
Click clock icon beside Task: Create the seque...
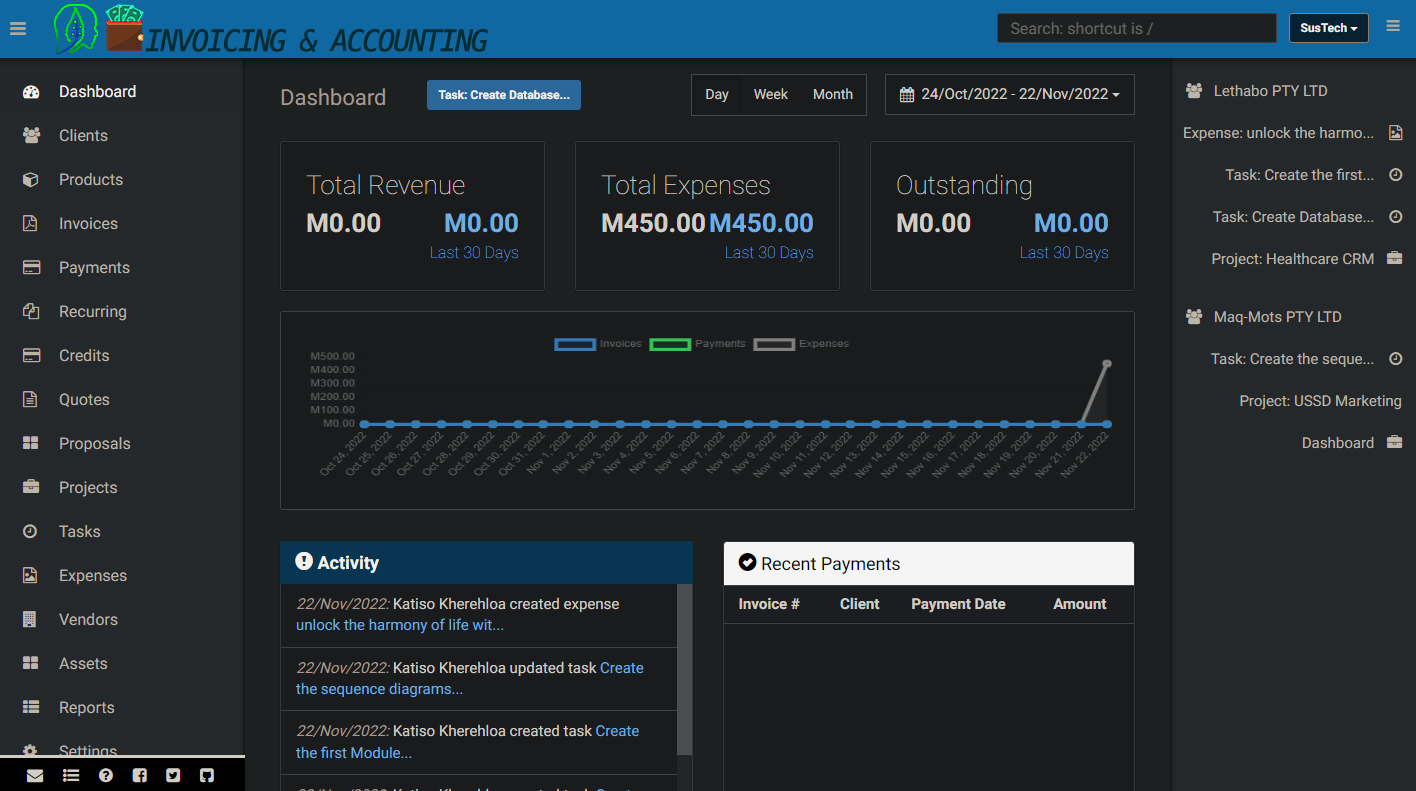1396,359
